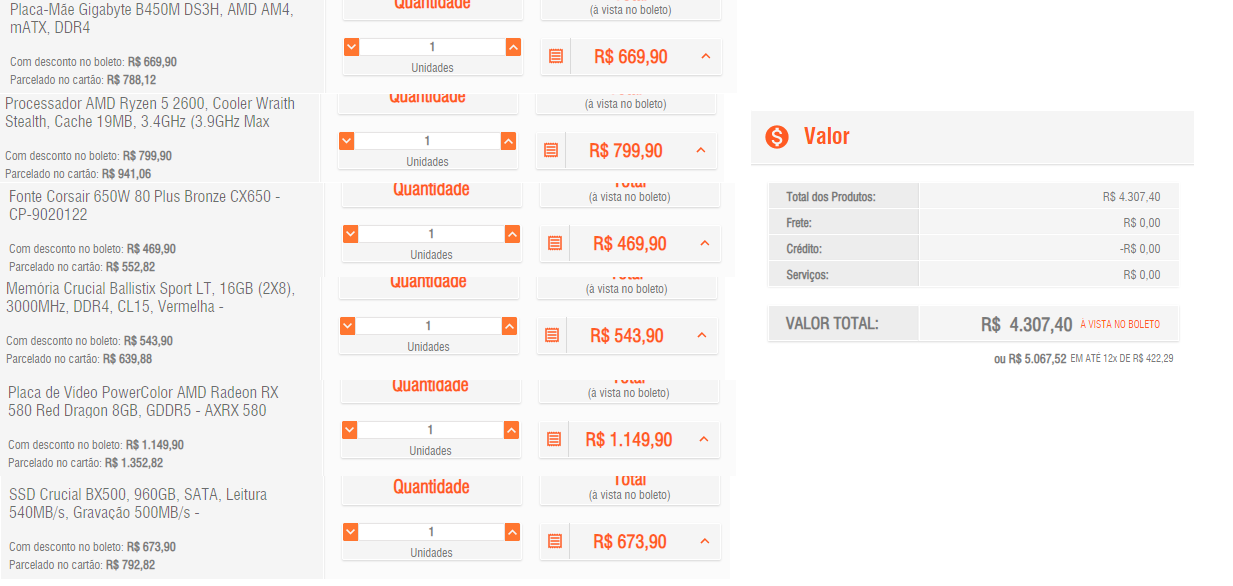Open the Processador AMD Ryzen 5 2600 product link
Image resolution: width=1233 pixels, height=586 pixels.
pos(150,112)
